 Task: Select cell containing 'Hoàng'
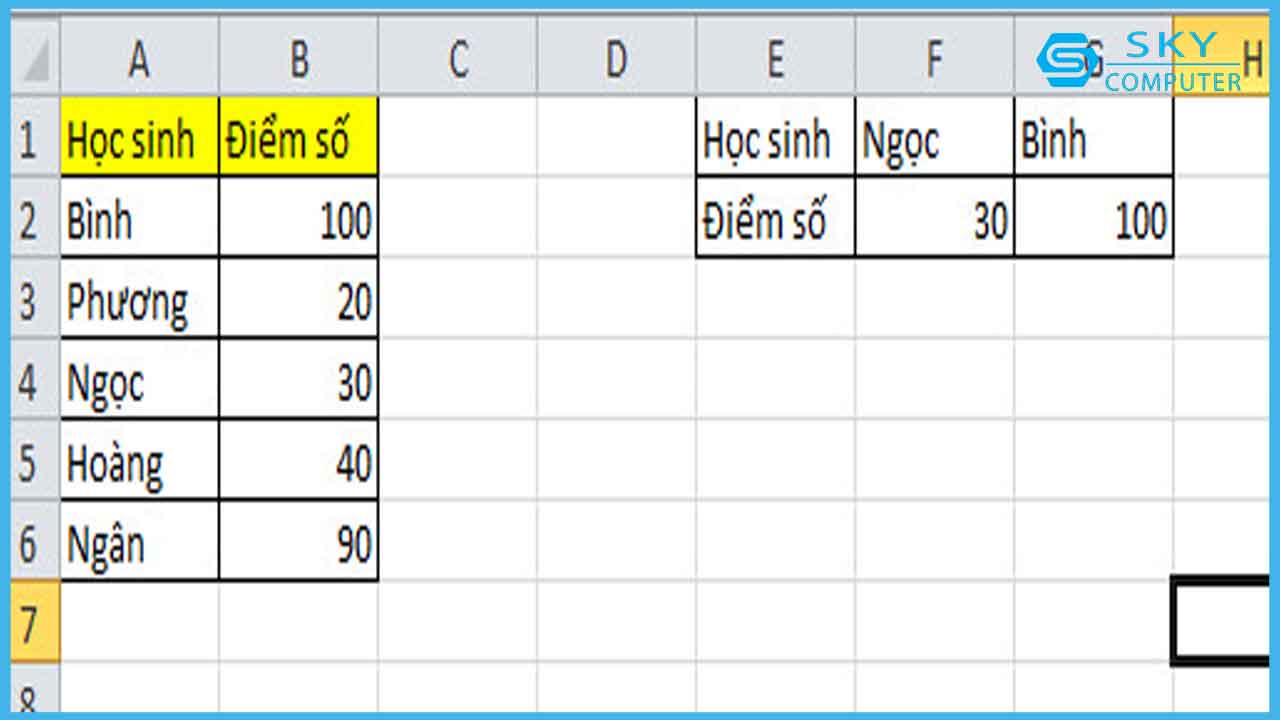tap(139, 460)
